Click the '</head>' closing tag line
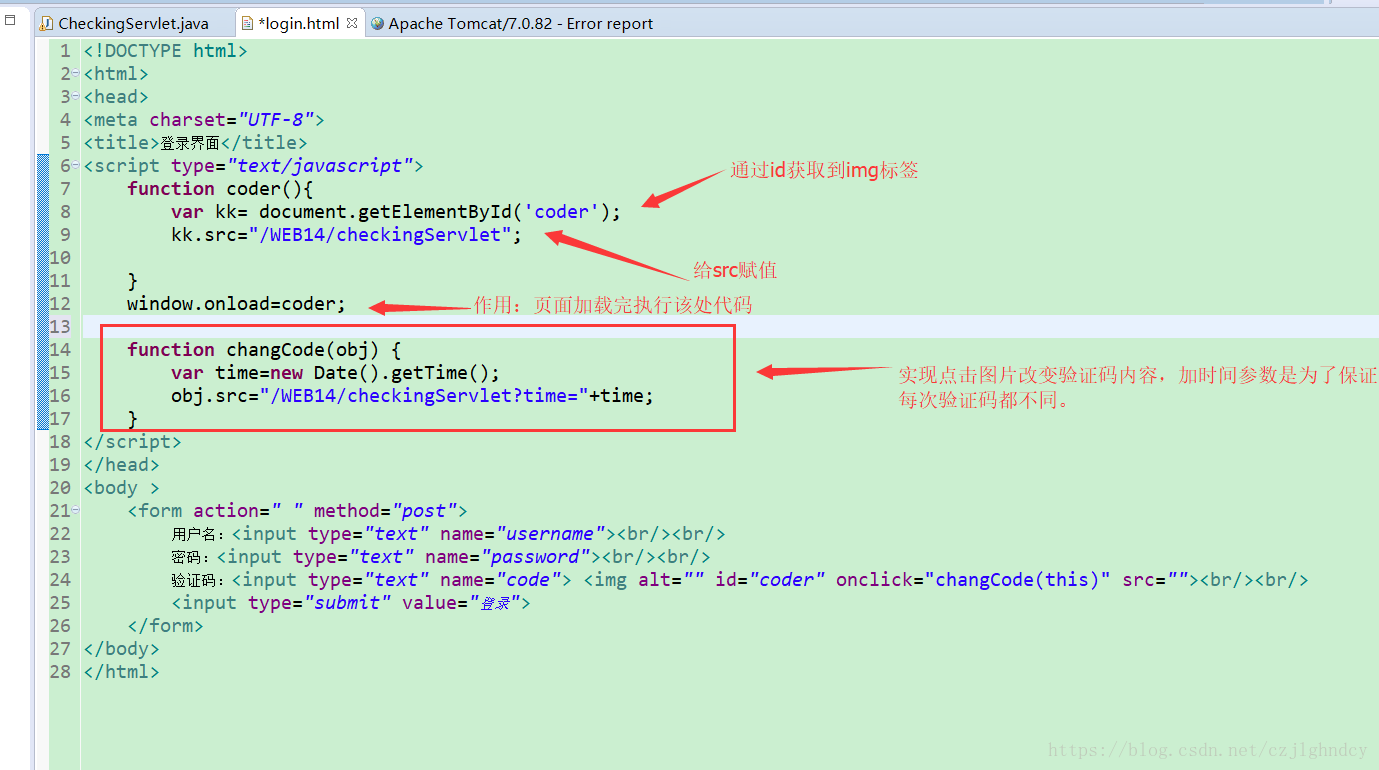Viewport: 1379px width, 770px height. pos(122,465)
